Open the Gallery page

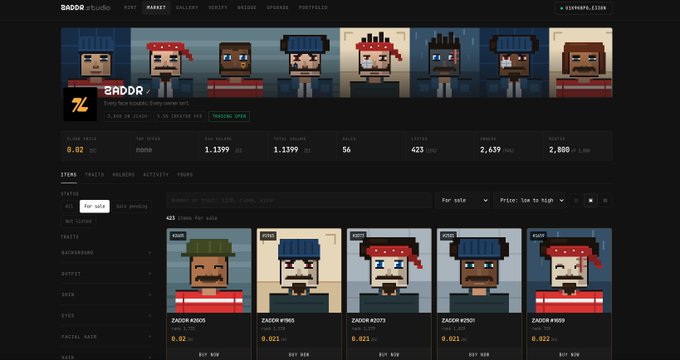[187, 8]
